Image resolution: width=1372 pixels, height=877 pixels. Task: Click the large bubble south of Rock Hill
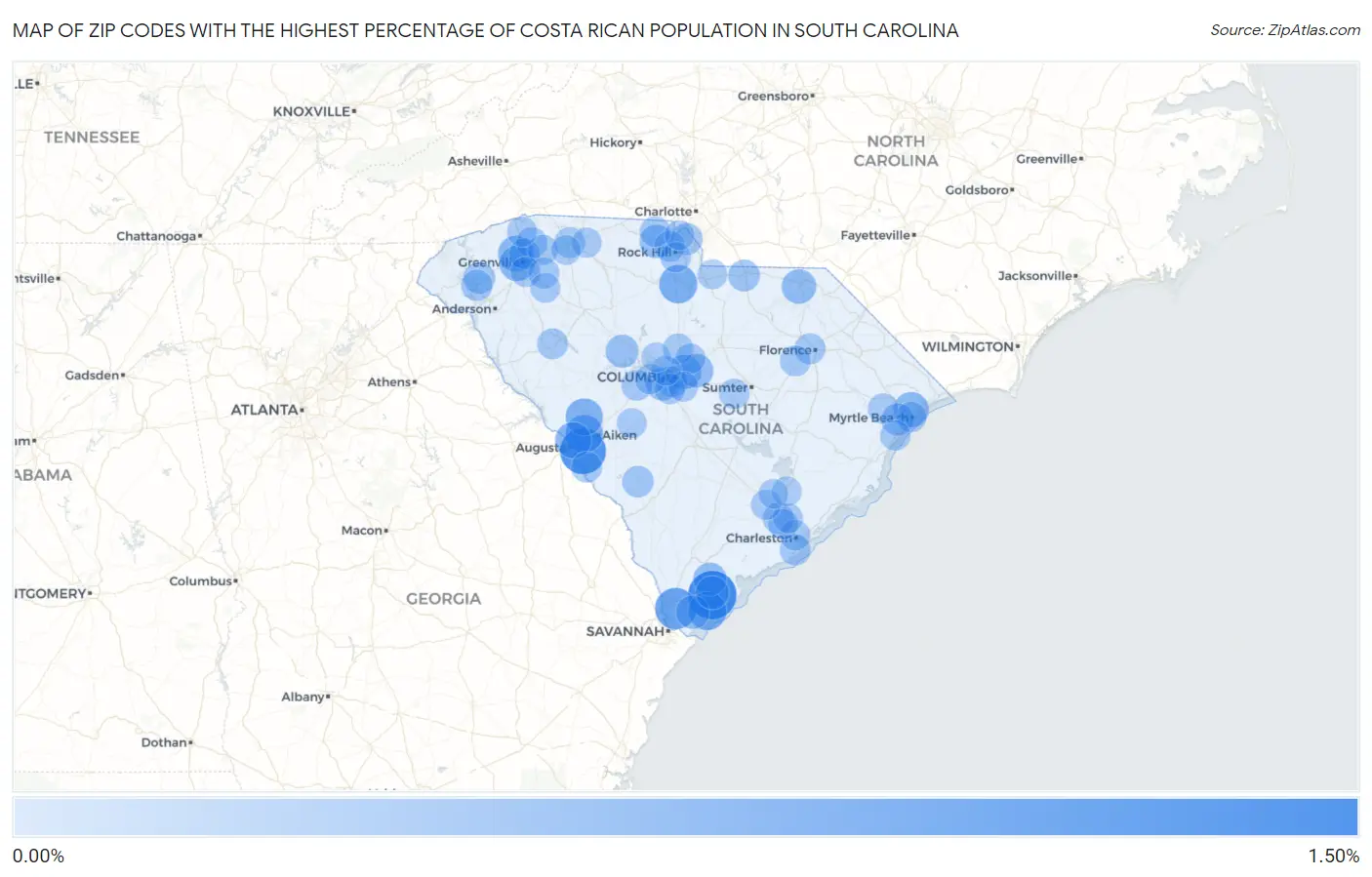678,284
